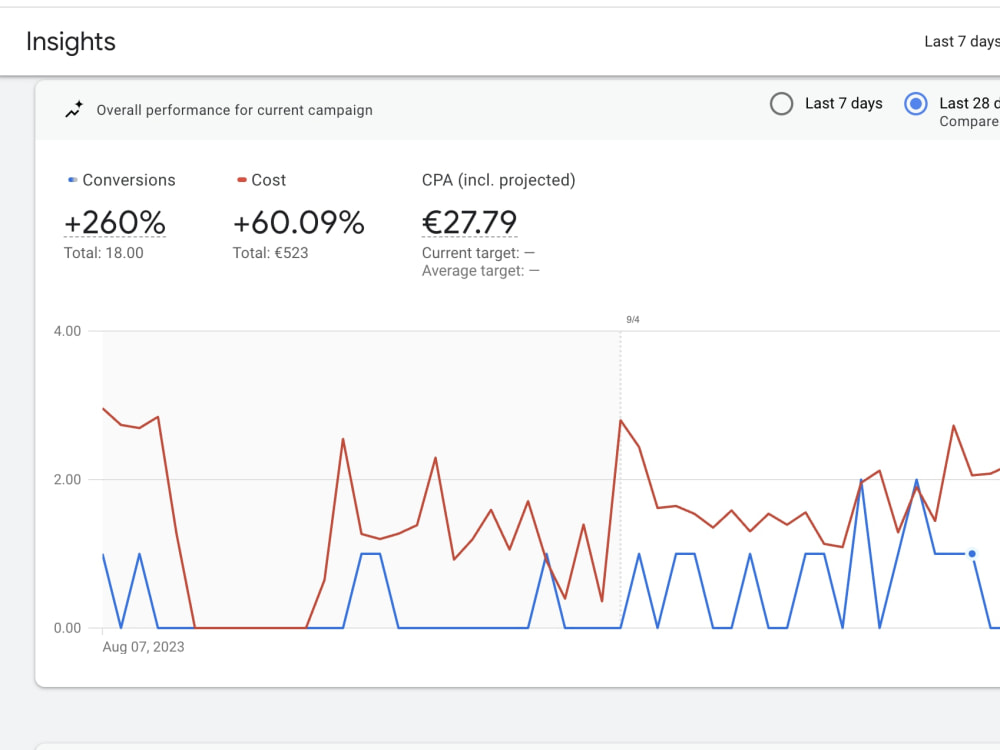Image resolution: width=1000 pixels, height=750 pixels.
Task: Click the Total: 18.00 conversions text
Action: [x=104, y=253]
